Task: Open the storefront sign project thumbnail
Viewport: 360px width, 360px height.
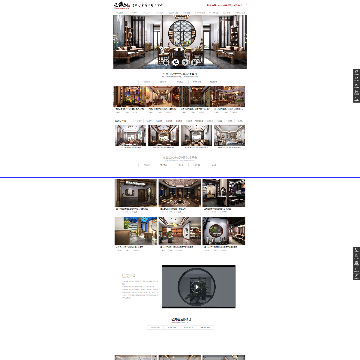Action: [136, 193]
